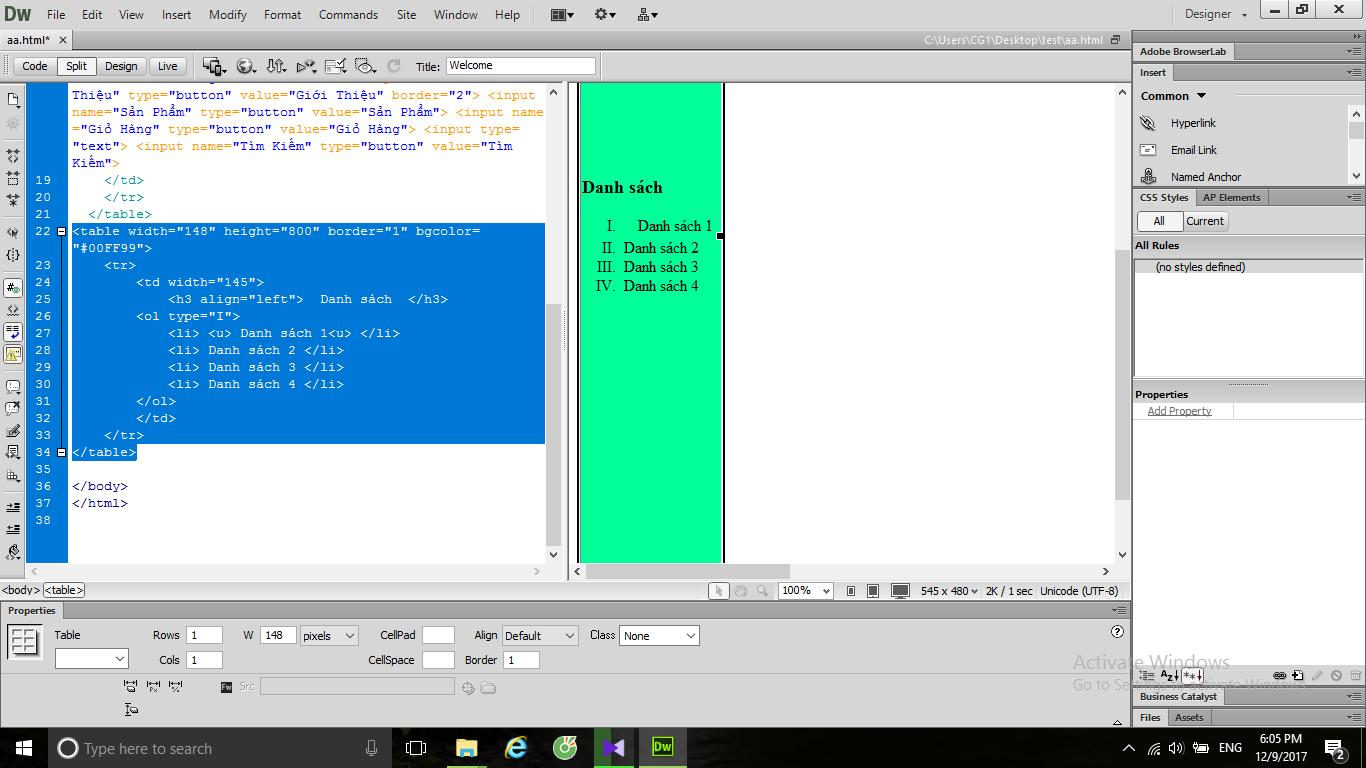
Task: Switch to Design view
Action: point(121,66)
